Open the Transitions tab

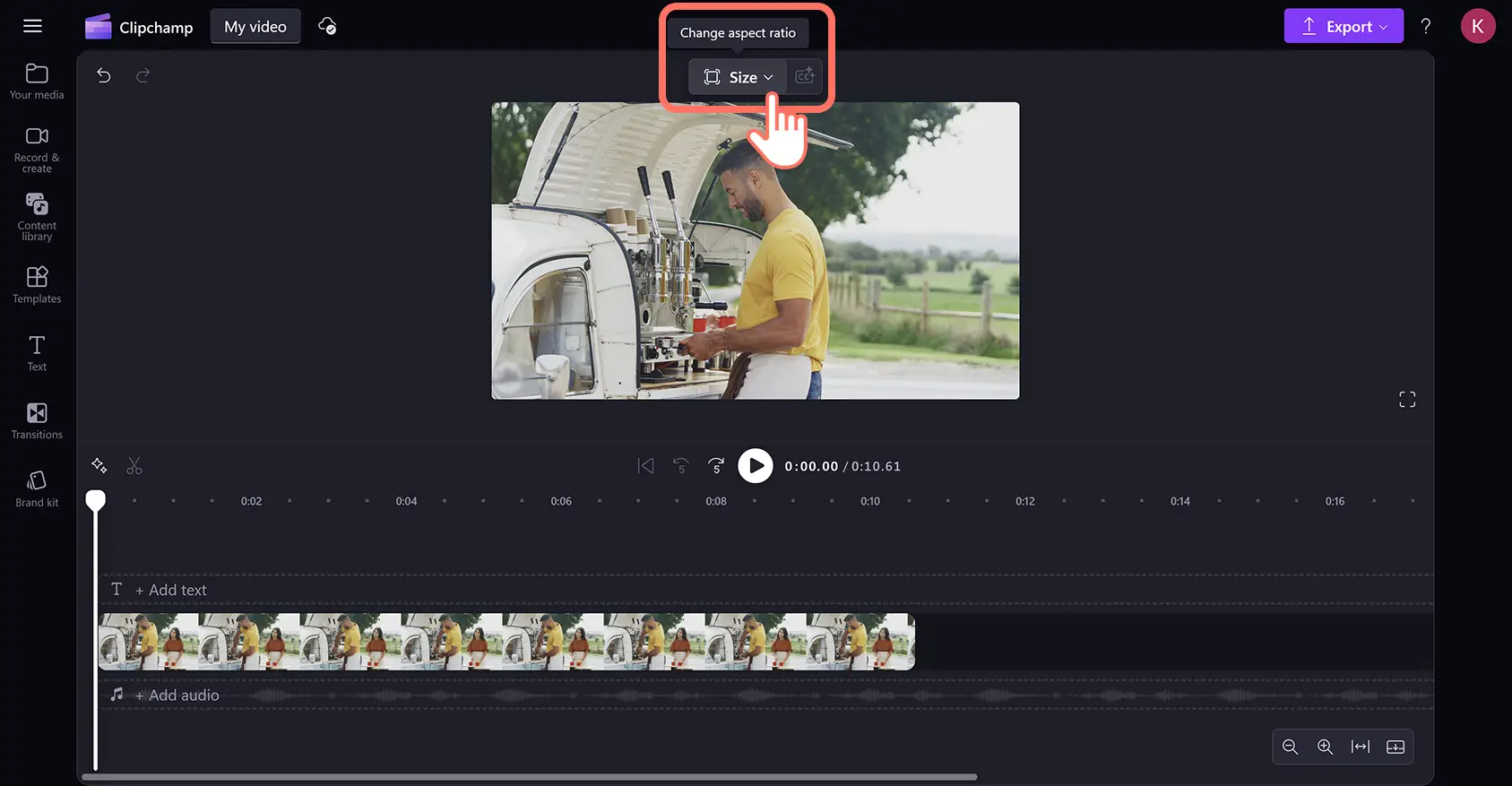click(37, 421)
